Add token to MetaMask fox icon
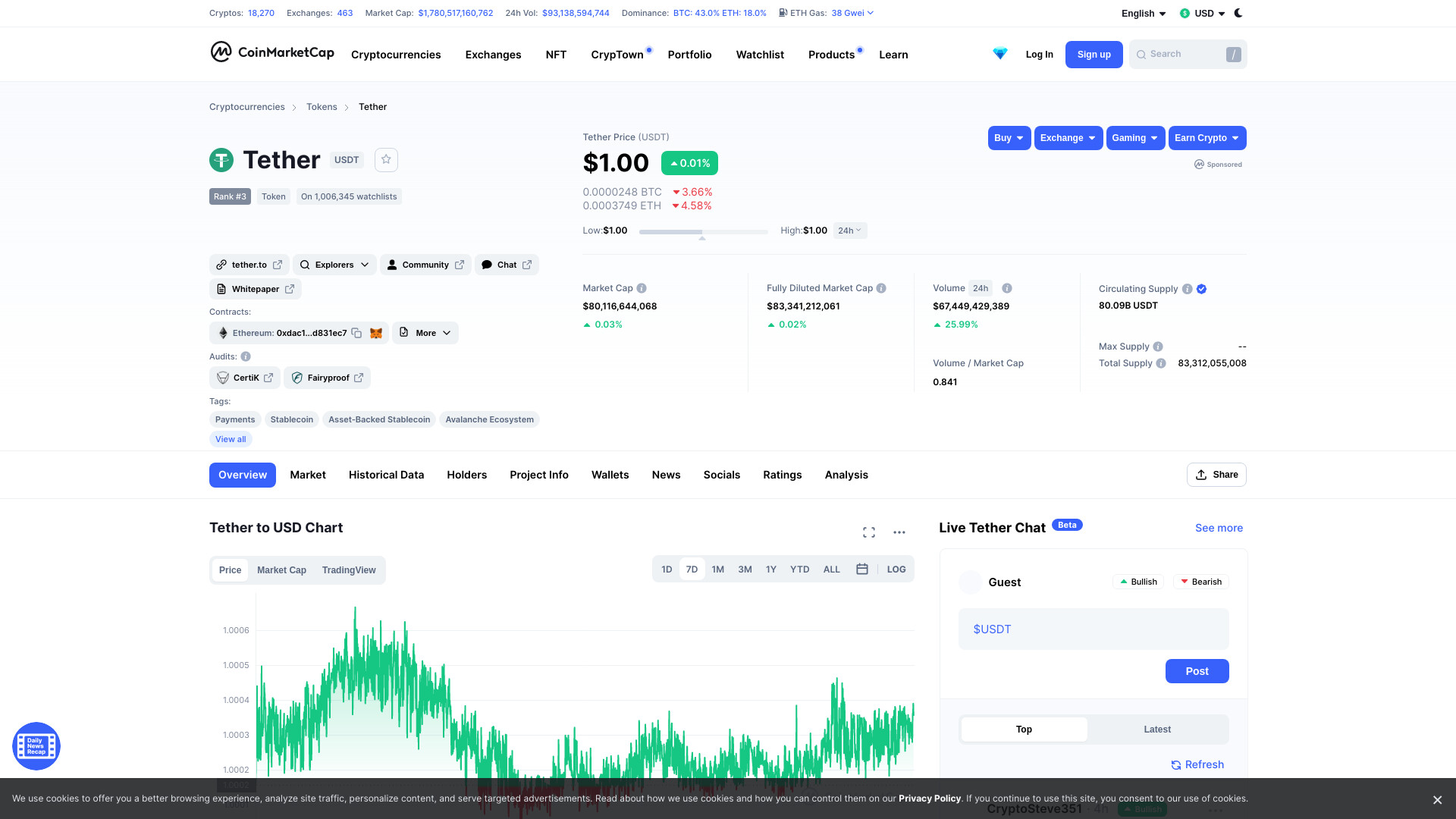The image size is (1456, 819). coord(376,333)
